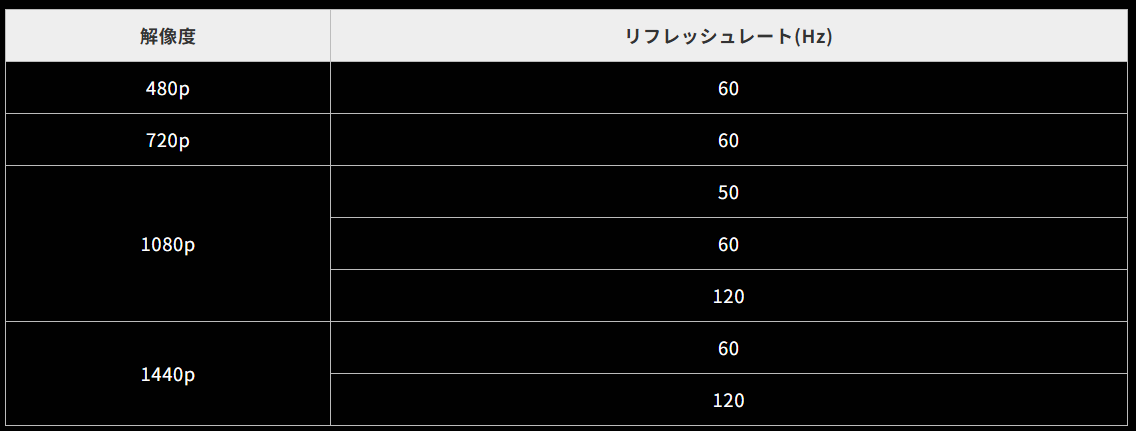Click the 120 Hz value for 1080p
1136x431 pixels.
point(728,297)
